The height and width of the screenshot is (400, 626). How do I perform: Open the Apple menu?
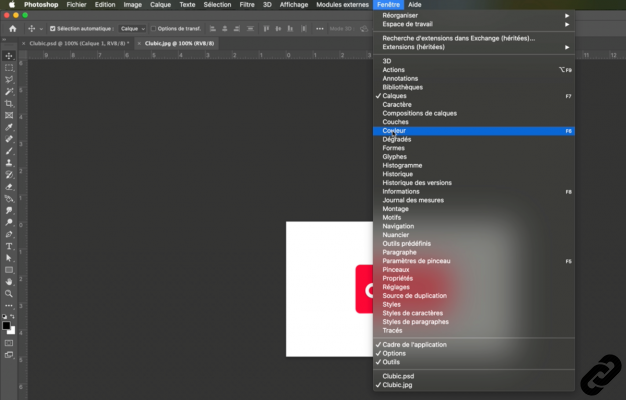pyautogui.click(x=12, y=5)
